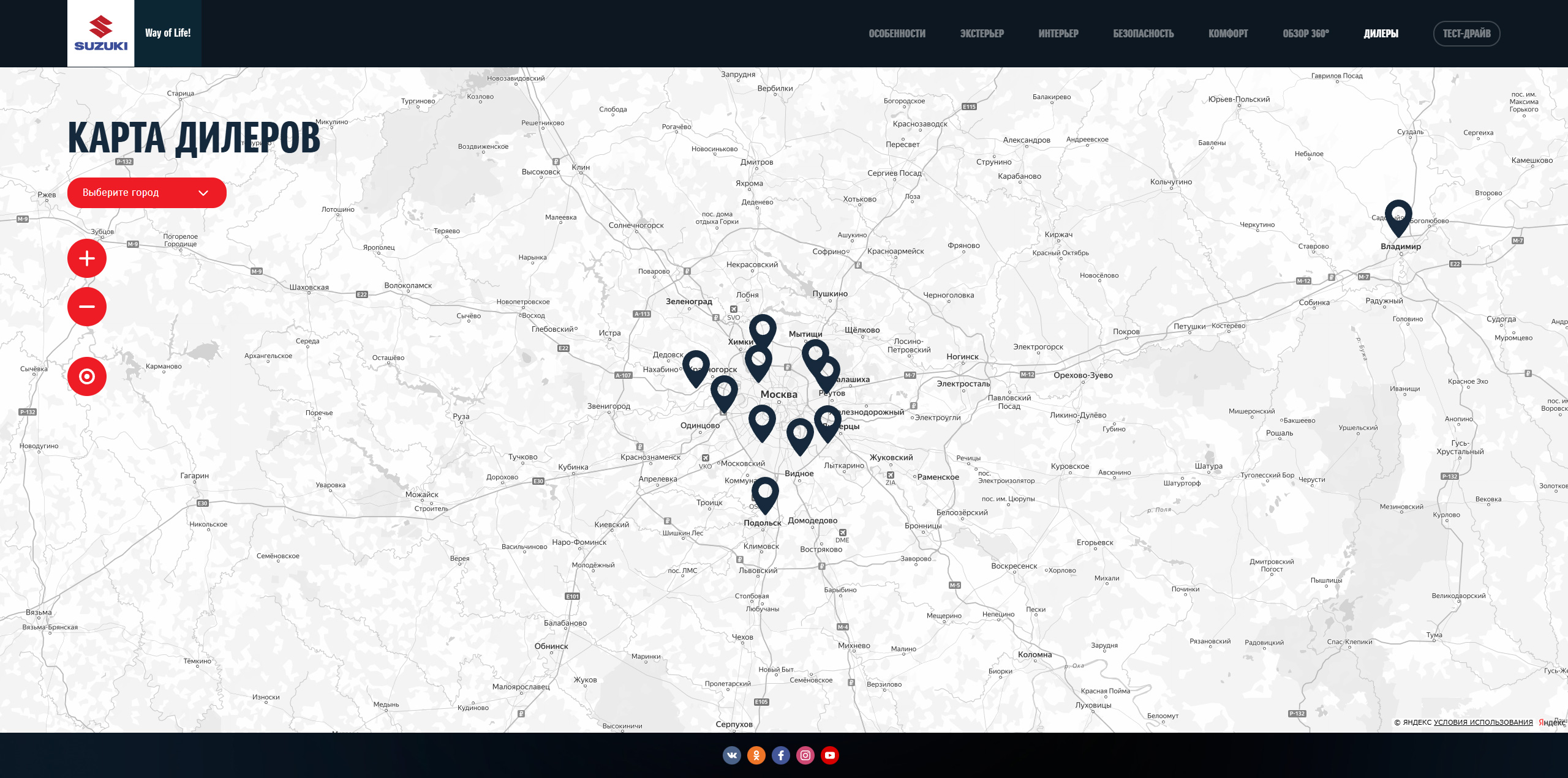Open the ЭКСТЕРЬЕР menu item
This screenshot has width=1568, height=778.
pos(981,34)
